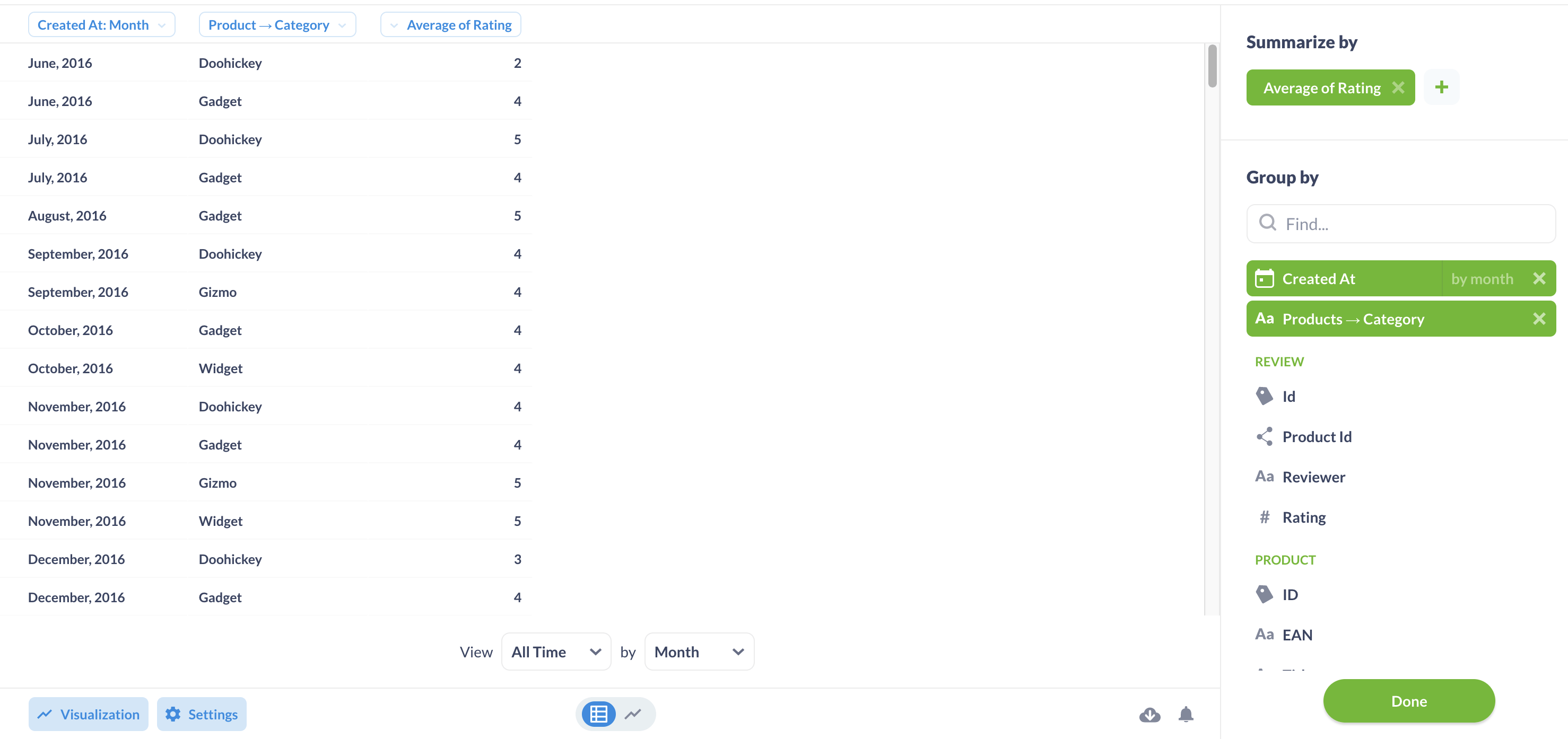Click the calendar icon next to Created At
Image resolution: width=1568 pixels, height=739 pixels.
click(1264, 278)
